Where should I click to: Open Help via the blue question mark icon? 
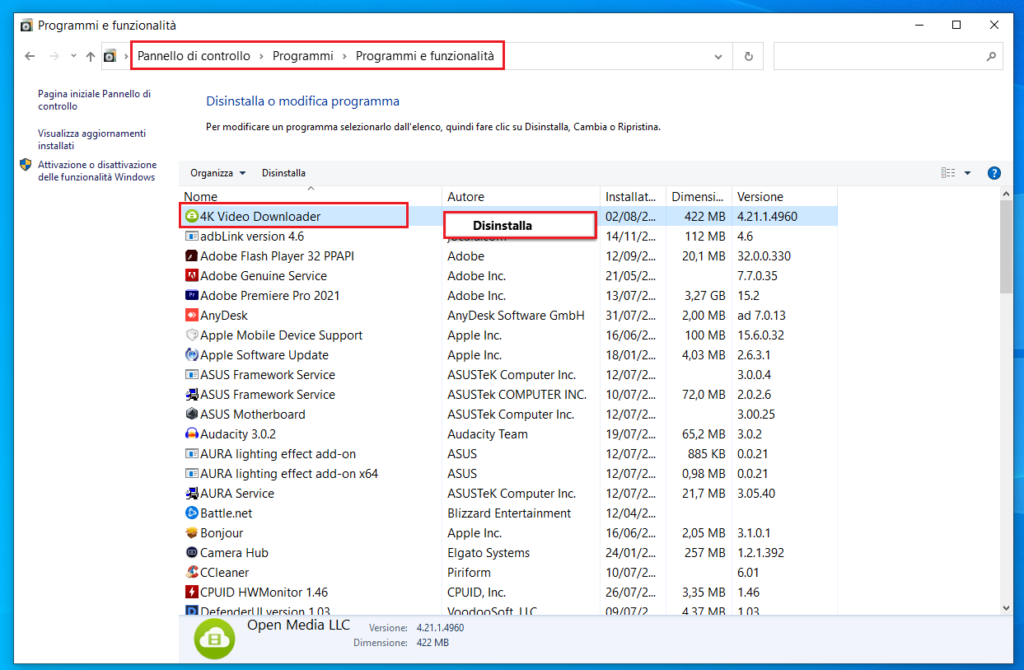993,172
